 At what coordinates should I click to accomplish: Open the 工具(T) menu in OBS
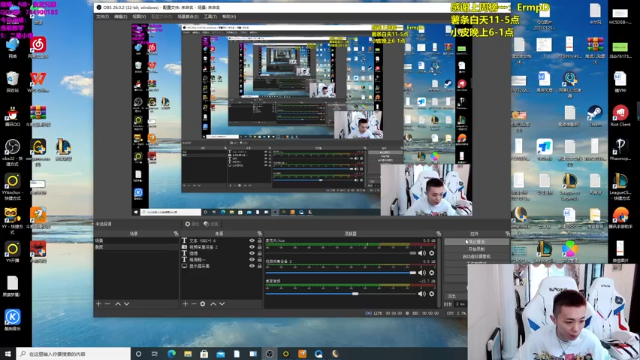[210, 17]
